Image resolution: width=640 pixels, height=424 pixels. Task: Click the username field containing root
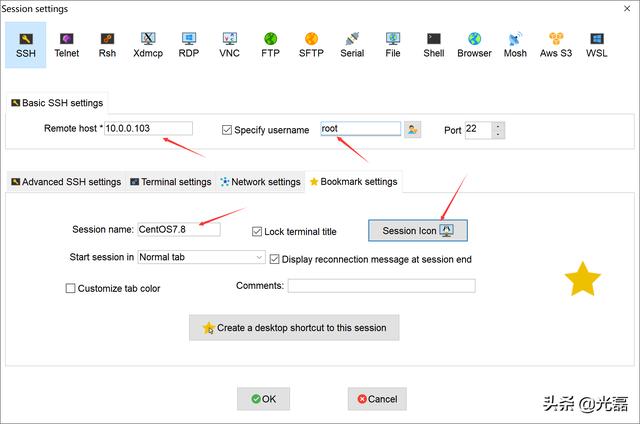360,129
